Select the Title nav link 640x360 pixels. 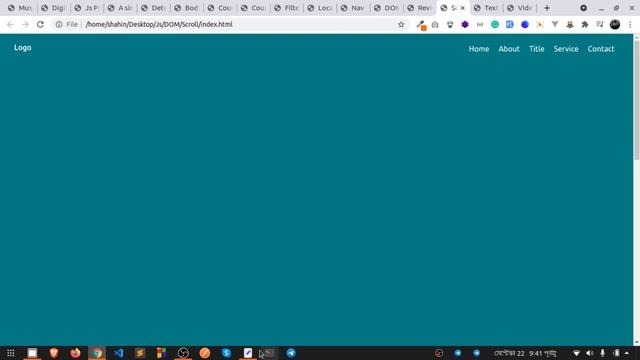537,49
